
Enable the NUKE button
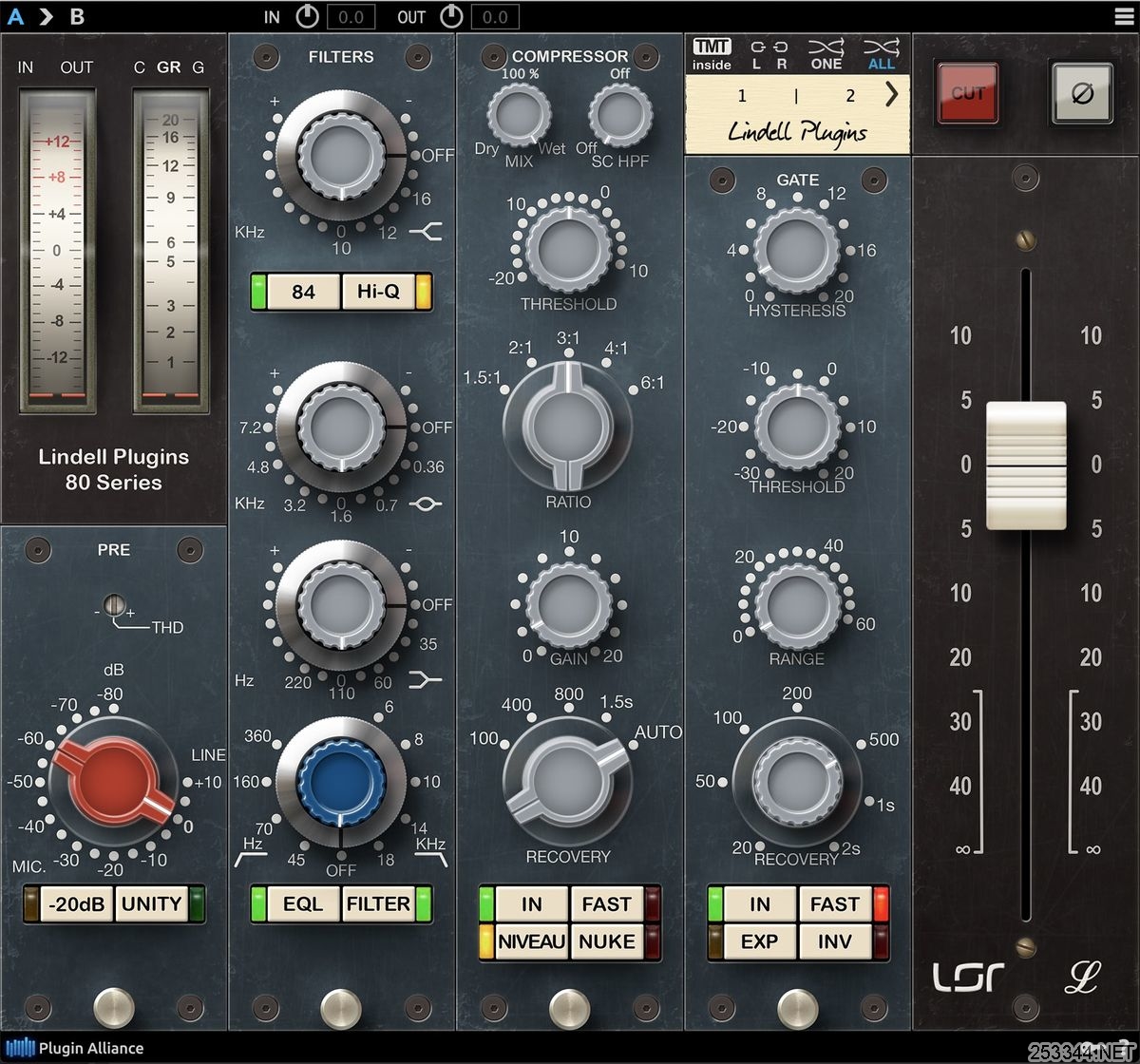(606, 941)
